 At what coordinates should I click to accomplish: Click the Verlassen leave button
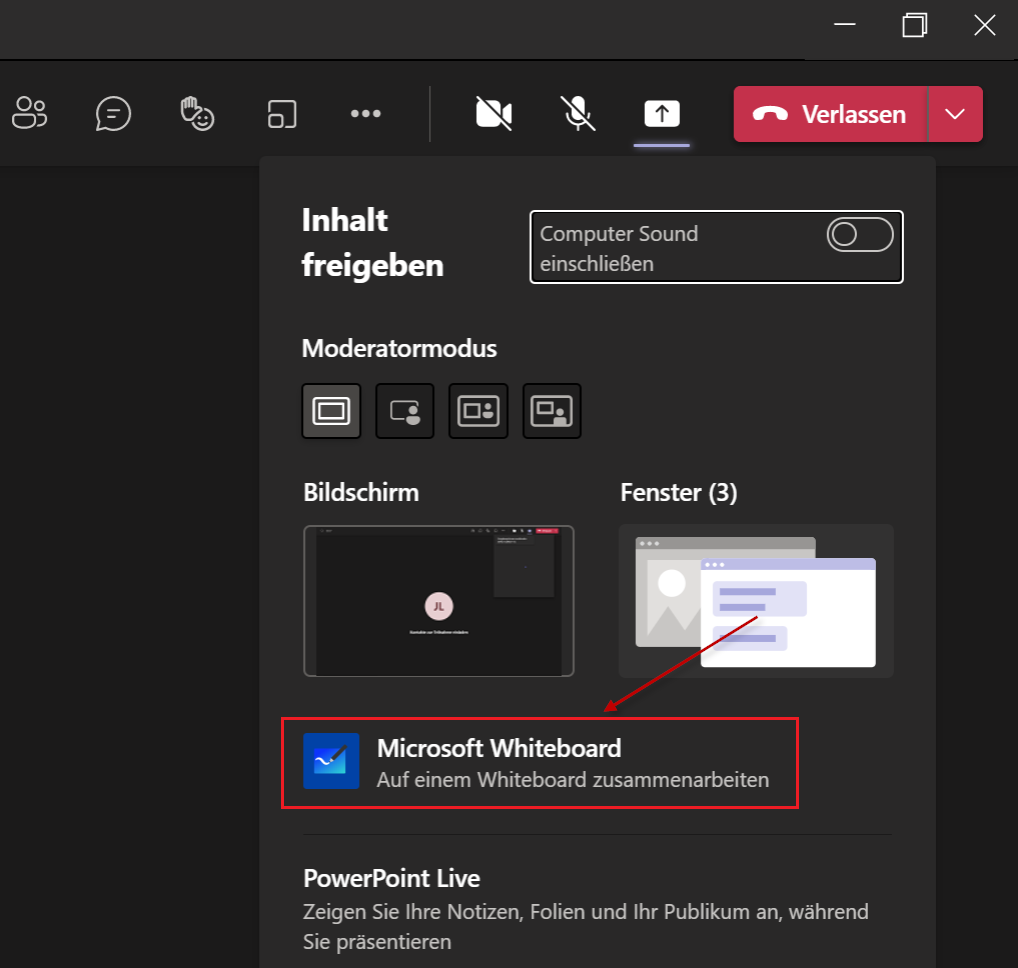[830, 114]
